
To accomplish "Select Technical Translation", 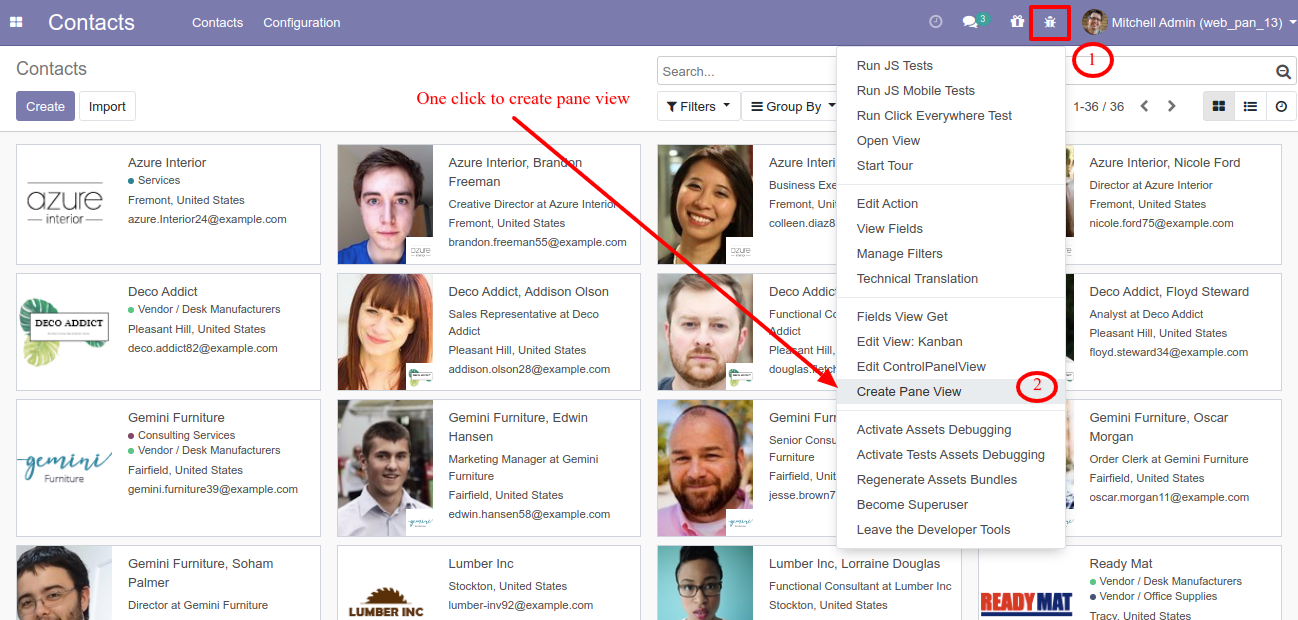I will [917, 279].
